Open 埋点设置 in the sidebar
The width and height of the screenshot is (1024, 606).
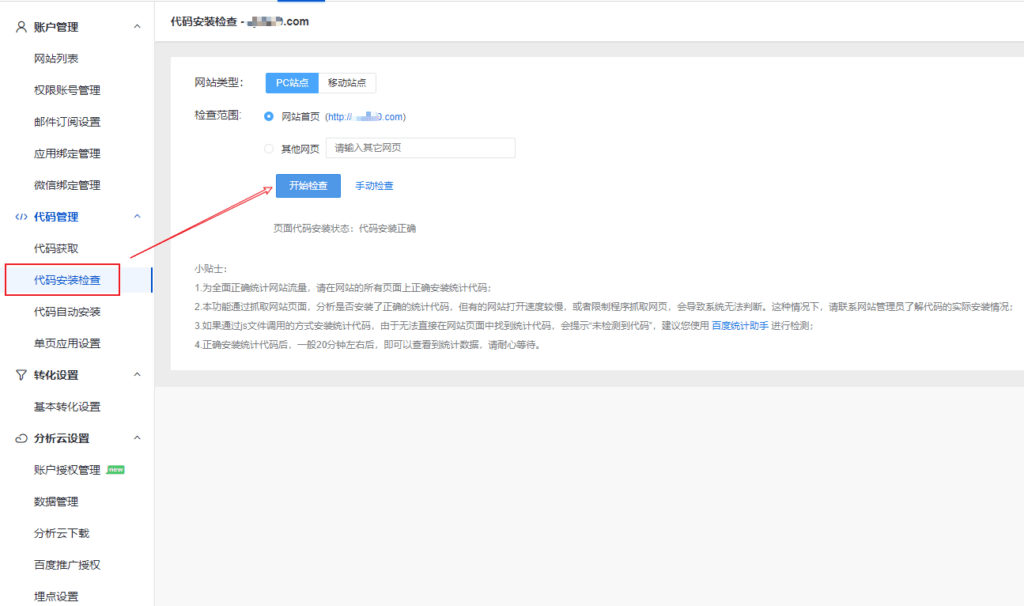(x=56, y=596)
